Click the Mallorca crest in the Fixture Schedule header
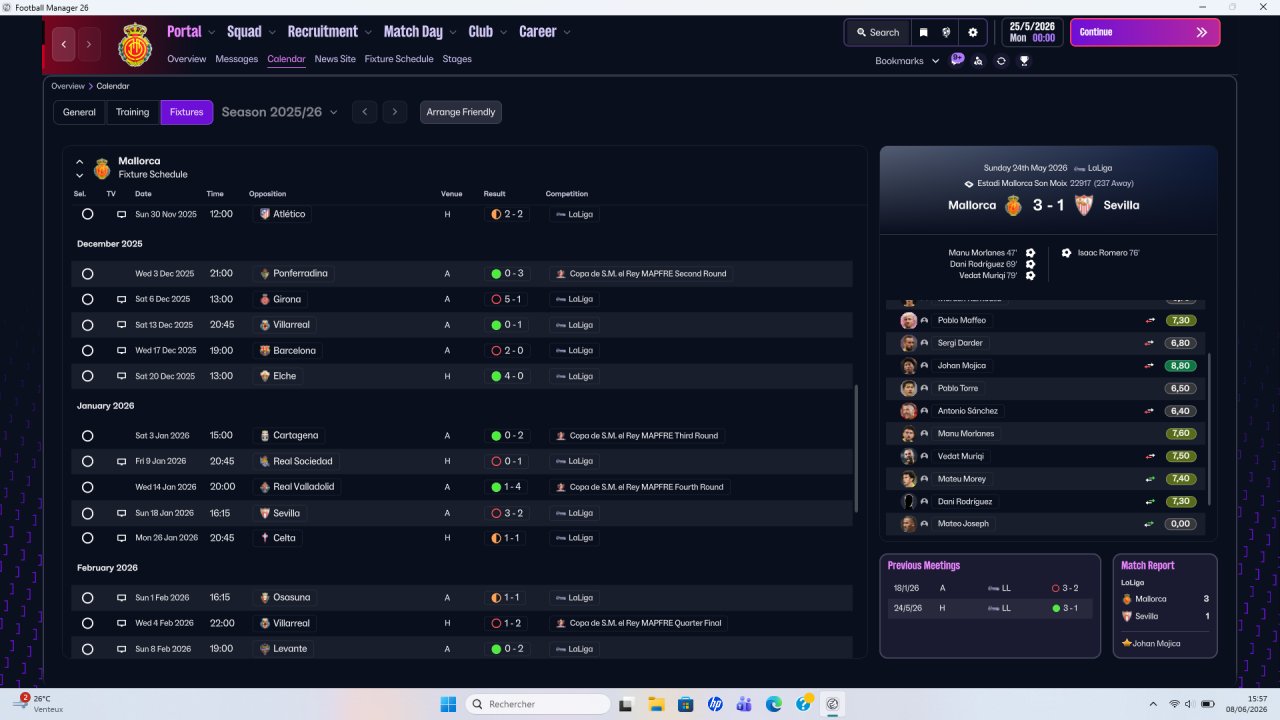This screenshot has height=720, width=1280. click(102, 167)
